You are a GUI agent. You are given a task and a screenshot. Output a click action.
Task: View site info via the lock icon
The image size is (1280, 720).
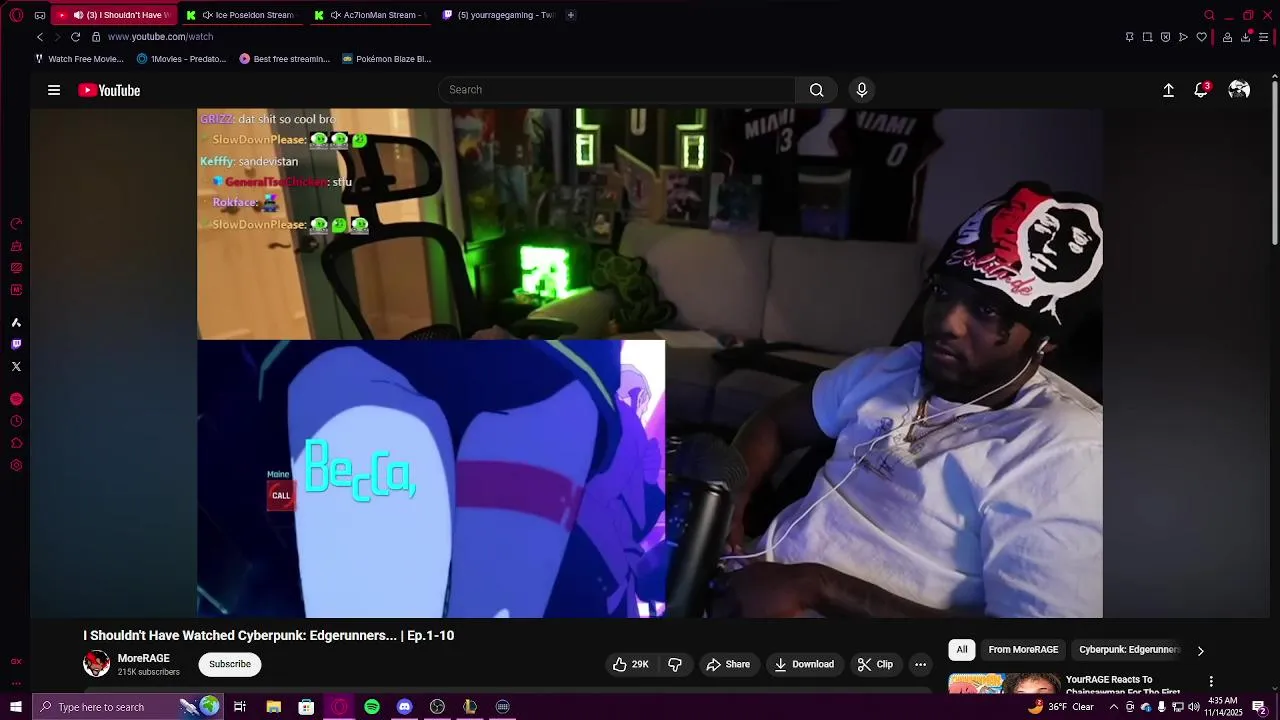(x=96, y=37)
